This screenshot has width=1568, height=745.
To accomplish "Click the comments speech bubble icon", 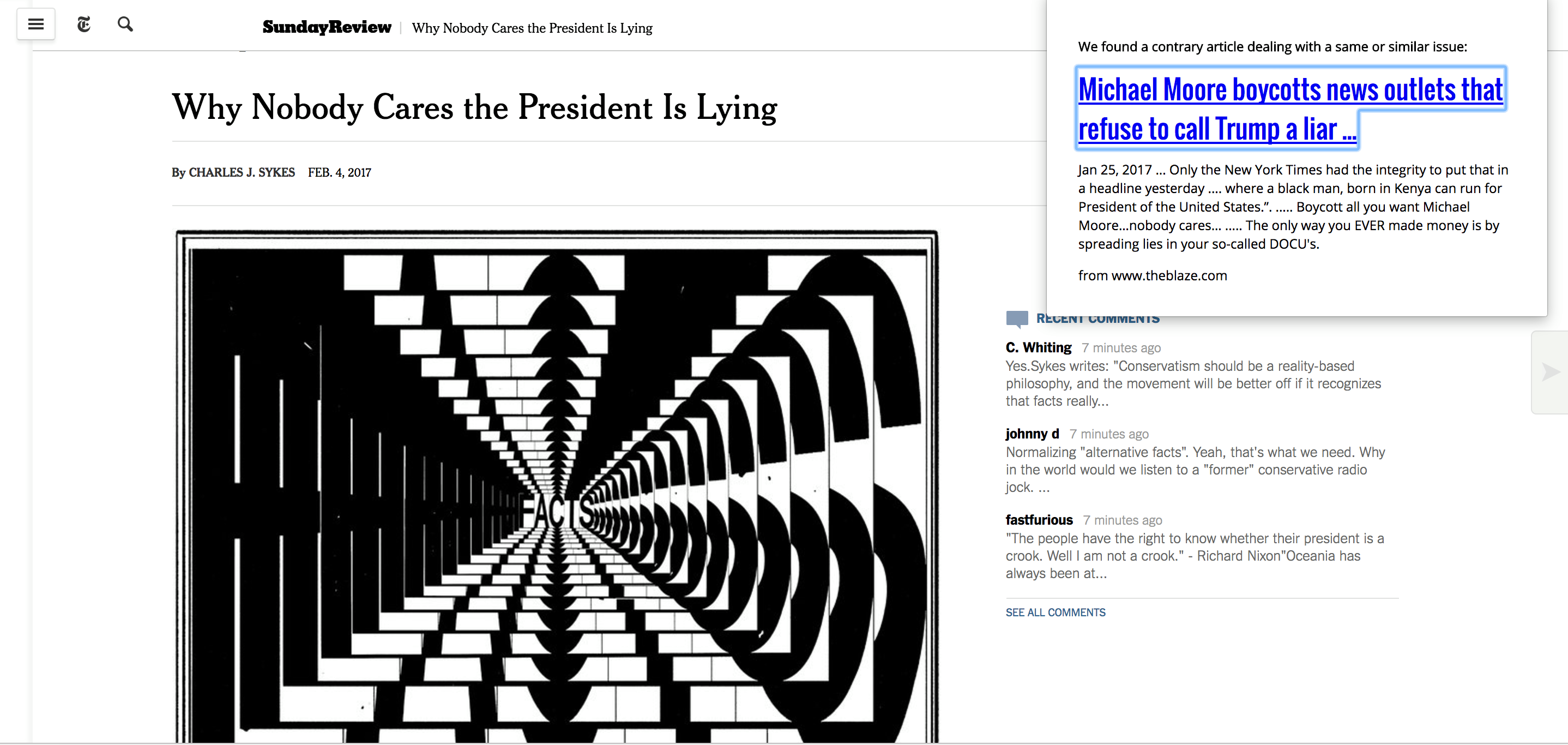I will point(1016,319).
